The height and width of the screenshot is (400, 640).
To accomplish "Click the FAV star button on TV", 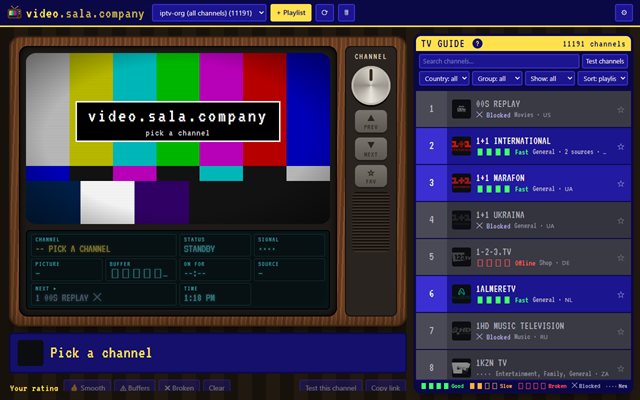I will [x=371, y=176].
